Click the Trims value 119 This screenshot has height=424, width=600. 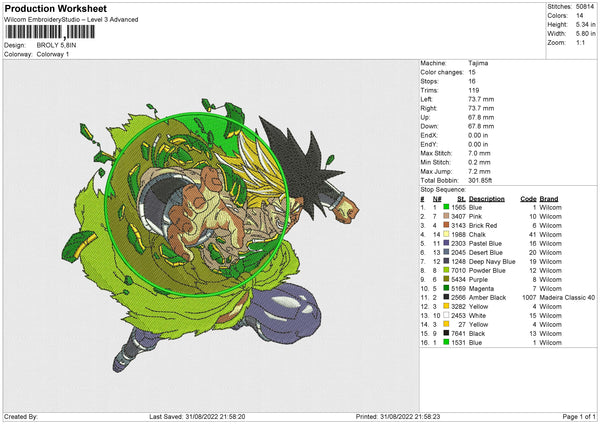pyautogui.click(x=474, y=90)
